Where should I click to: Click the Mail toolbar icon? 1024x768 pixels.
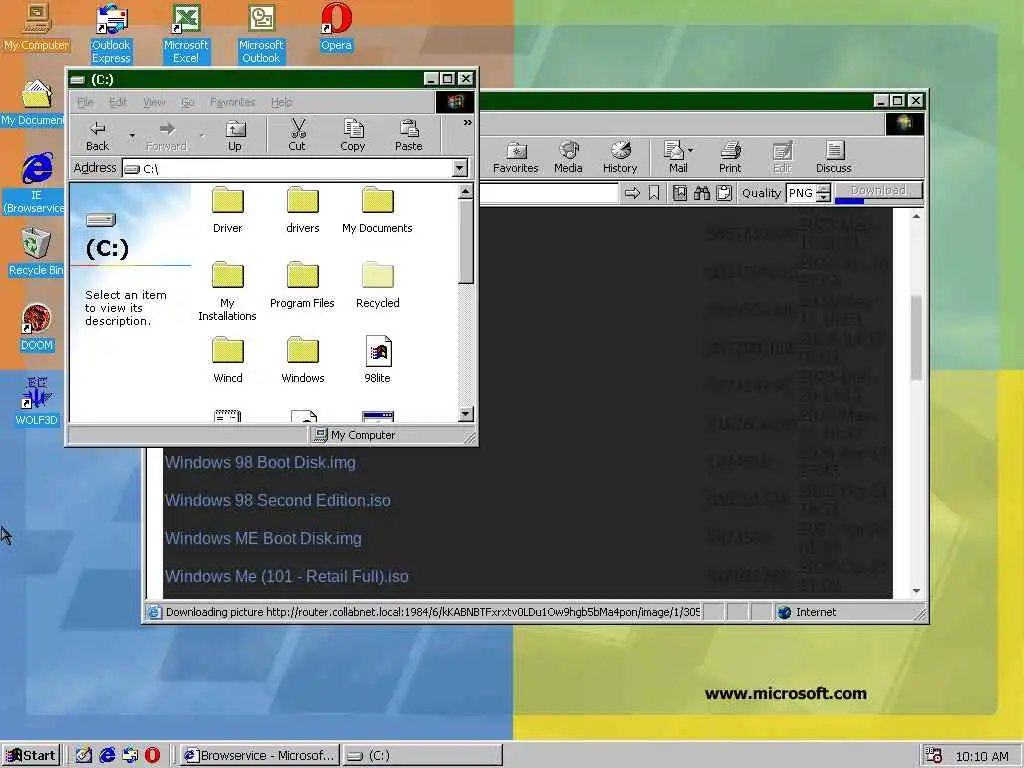tap(674, 157)
